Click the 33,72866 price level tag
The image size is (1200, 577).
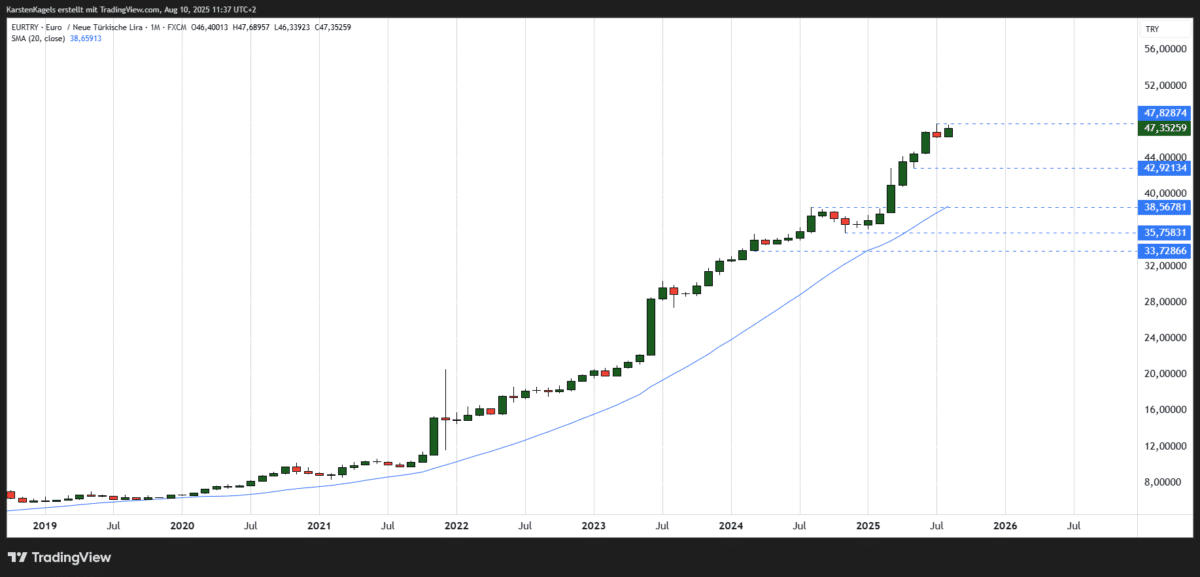1166,251
